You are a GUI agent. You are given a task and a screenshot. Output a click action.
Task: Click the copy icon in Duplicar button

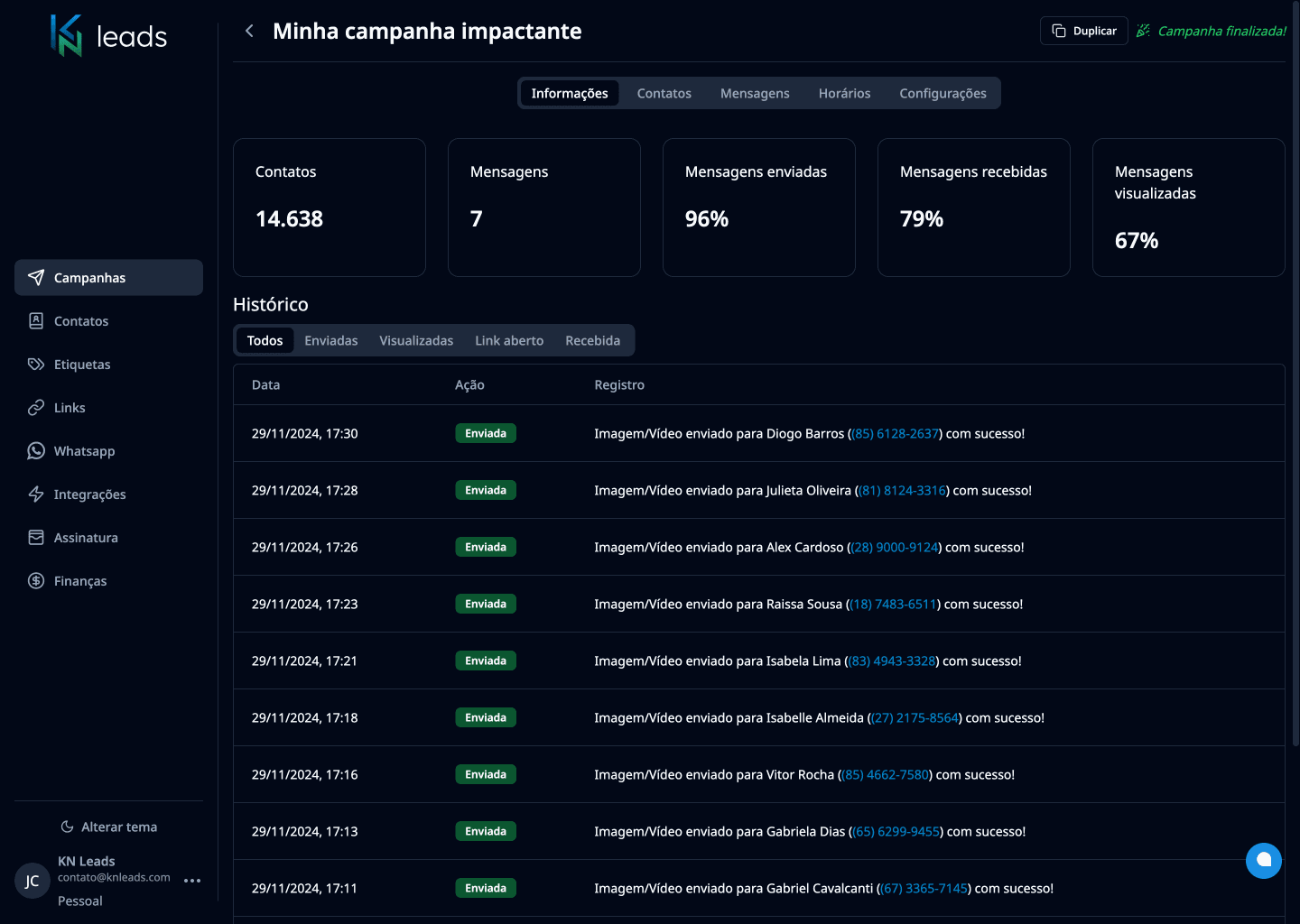1059,31
